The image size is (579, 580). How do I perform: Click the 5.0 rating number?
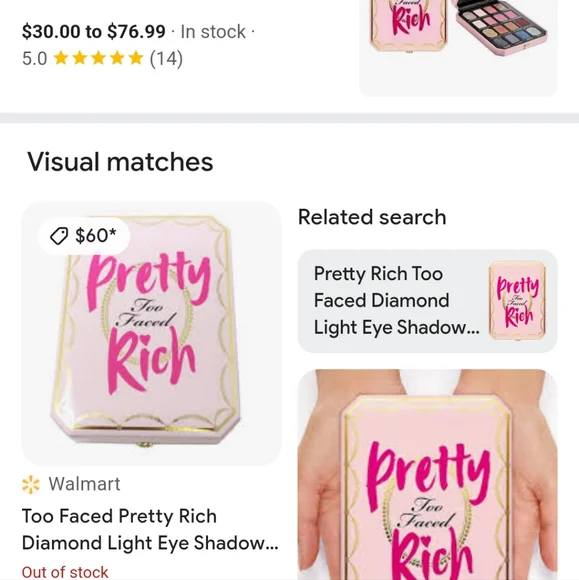tap(34, 59)
